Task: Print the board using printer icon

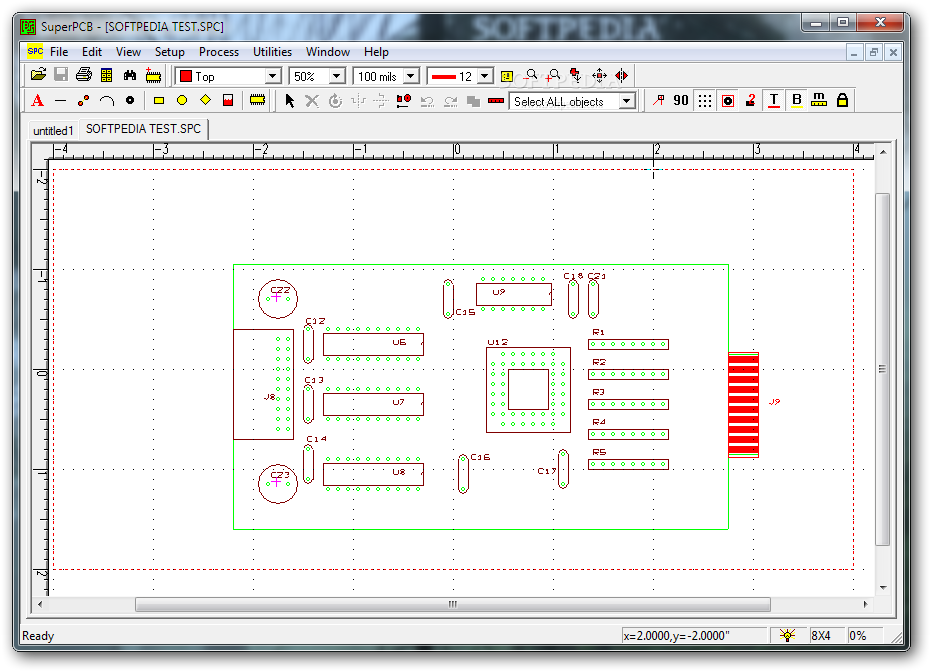Action: (x=84, y=75)
